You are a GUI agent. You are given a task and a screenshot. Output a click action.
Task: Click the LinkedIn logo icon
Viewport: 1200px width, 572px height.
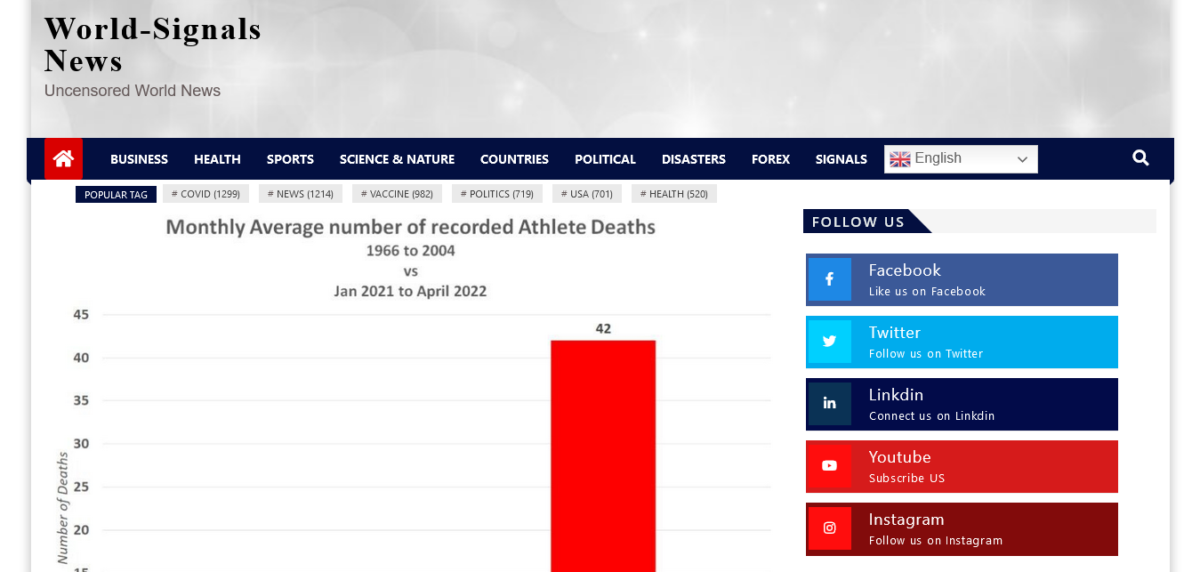(x=829, y=404)
